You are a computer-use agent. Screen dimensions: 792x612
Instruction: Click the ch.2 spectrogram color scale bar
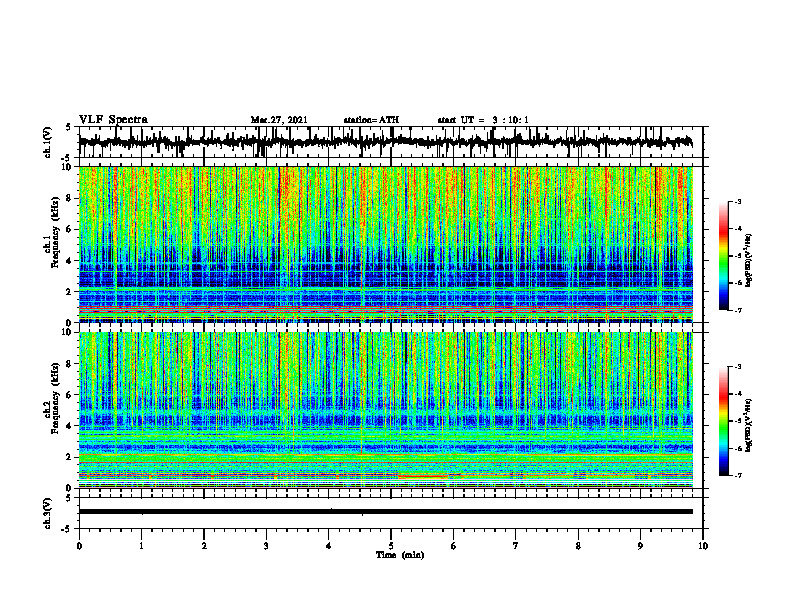coord(723,421)
